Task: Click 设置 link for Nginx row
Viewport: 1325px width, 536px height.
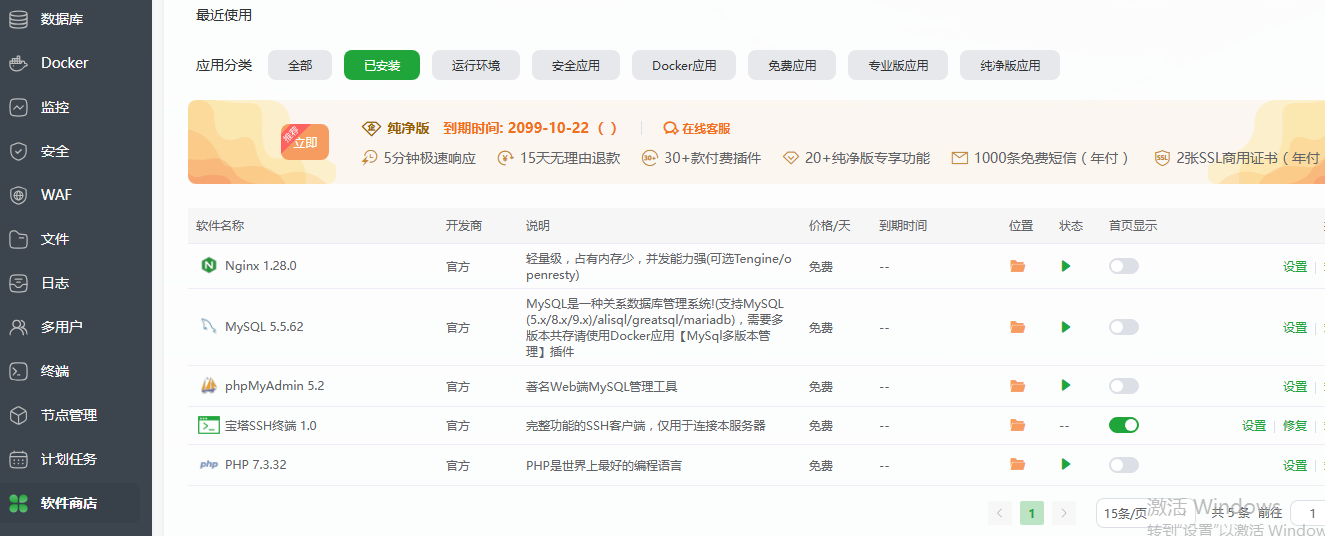Action: 1295,267
